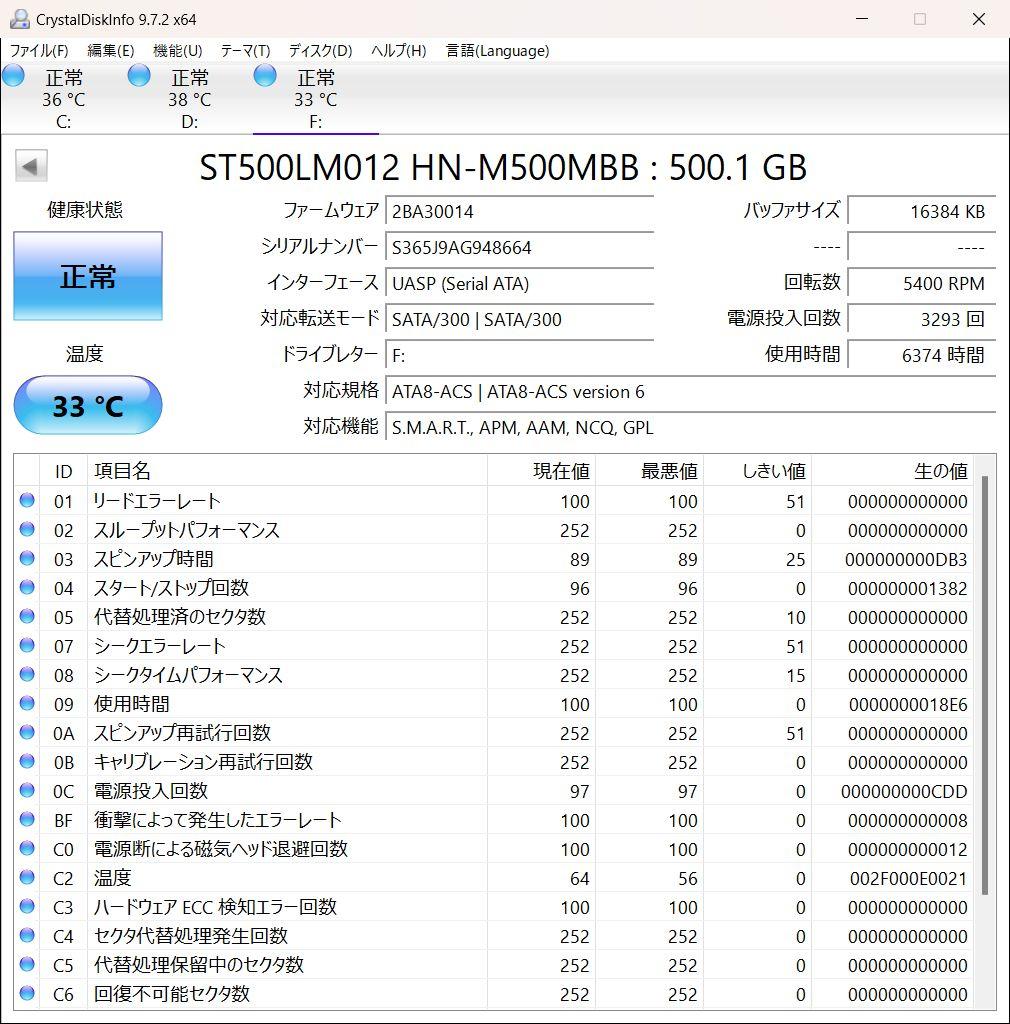Click status orb of attribute 07 シークエラーレート
The image size is (1010, 1024).
[x=27, y=645]
